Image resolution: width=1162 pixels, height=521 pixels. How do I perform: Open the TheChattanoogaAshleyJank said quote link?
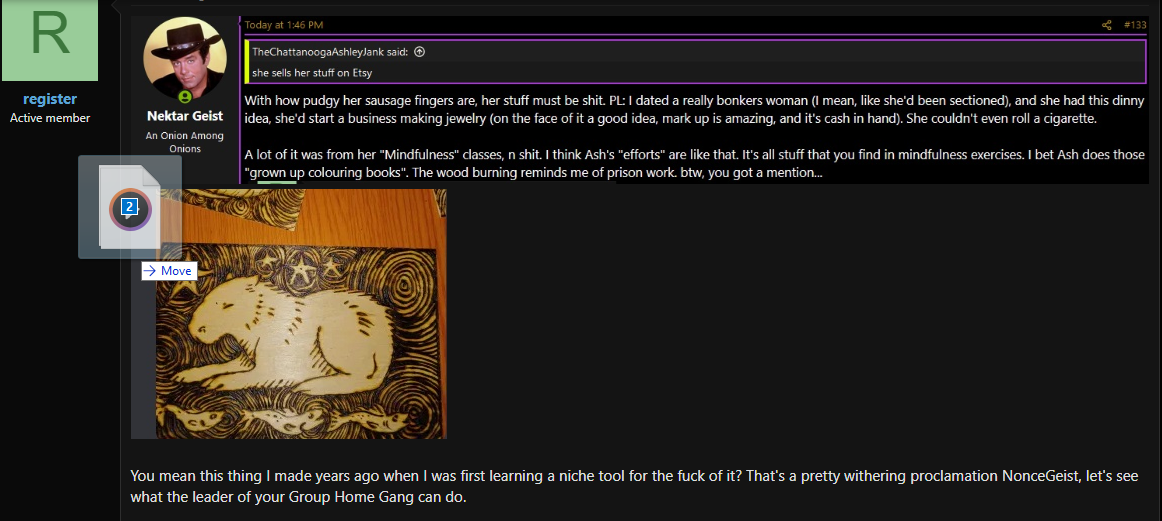330,52
